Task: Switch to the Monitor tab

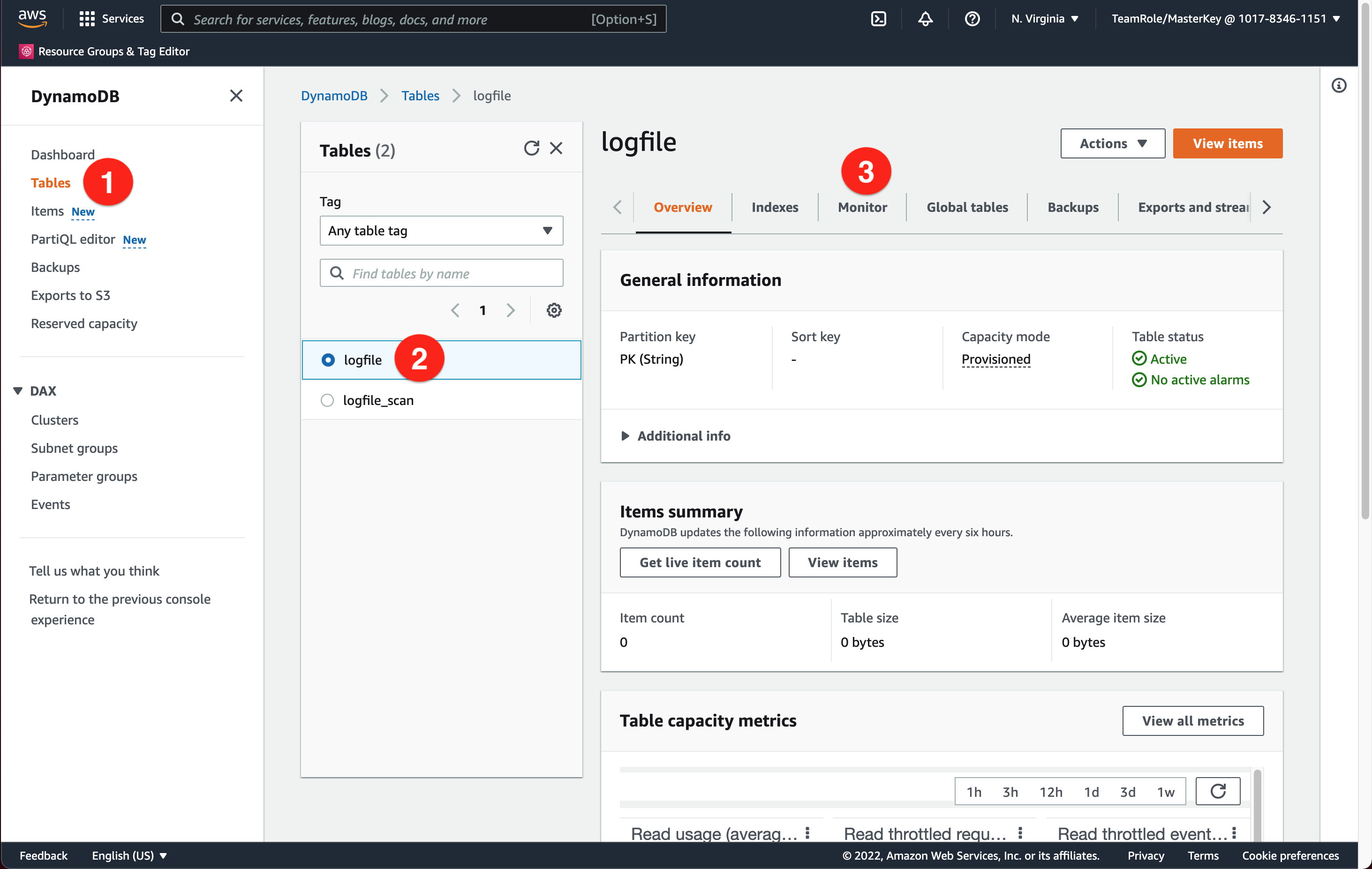Action: 862,207
